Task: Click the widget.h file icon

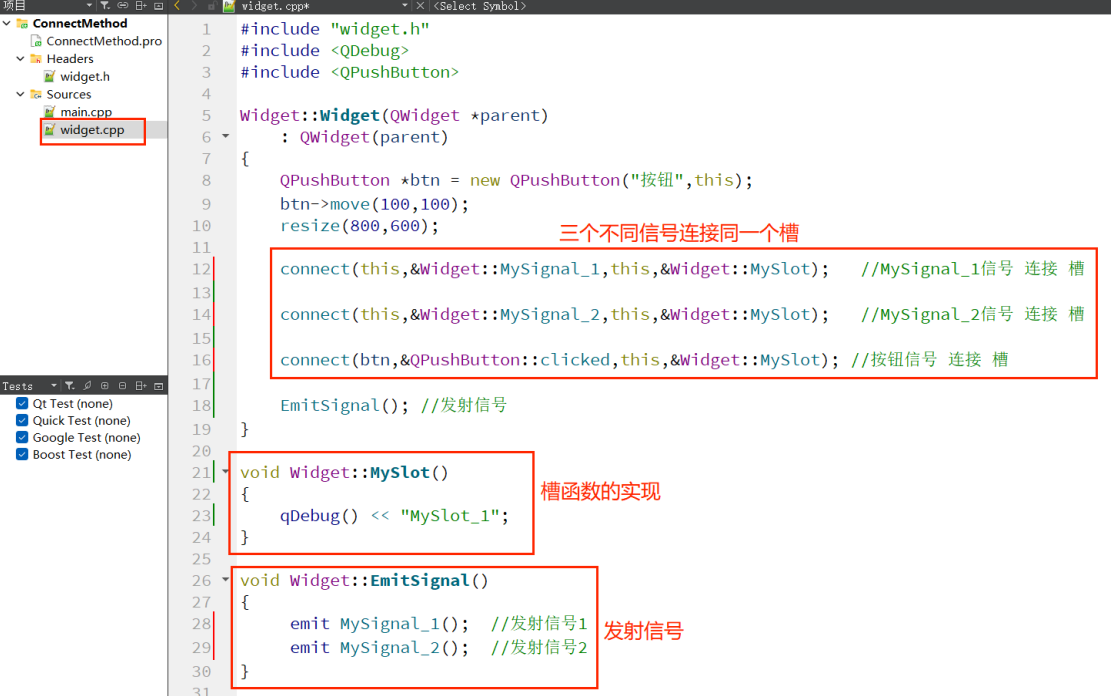Action: pos(50,76)
